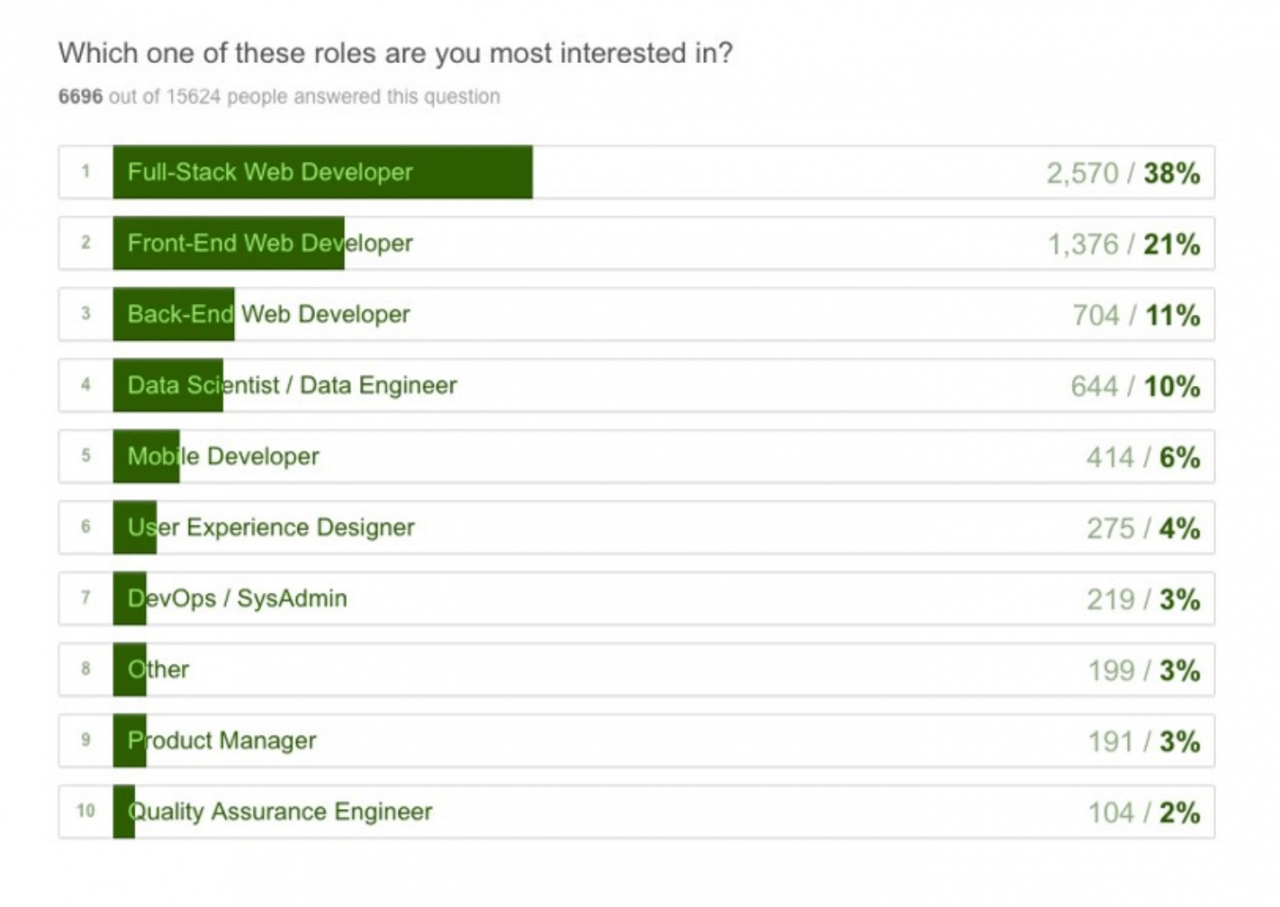
Task: Click rank number 10 in the last row
Action: pyautogui.click(x=86, y=811)
